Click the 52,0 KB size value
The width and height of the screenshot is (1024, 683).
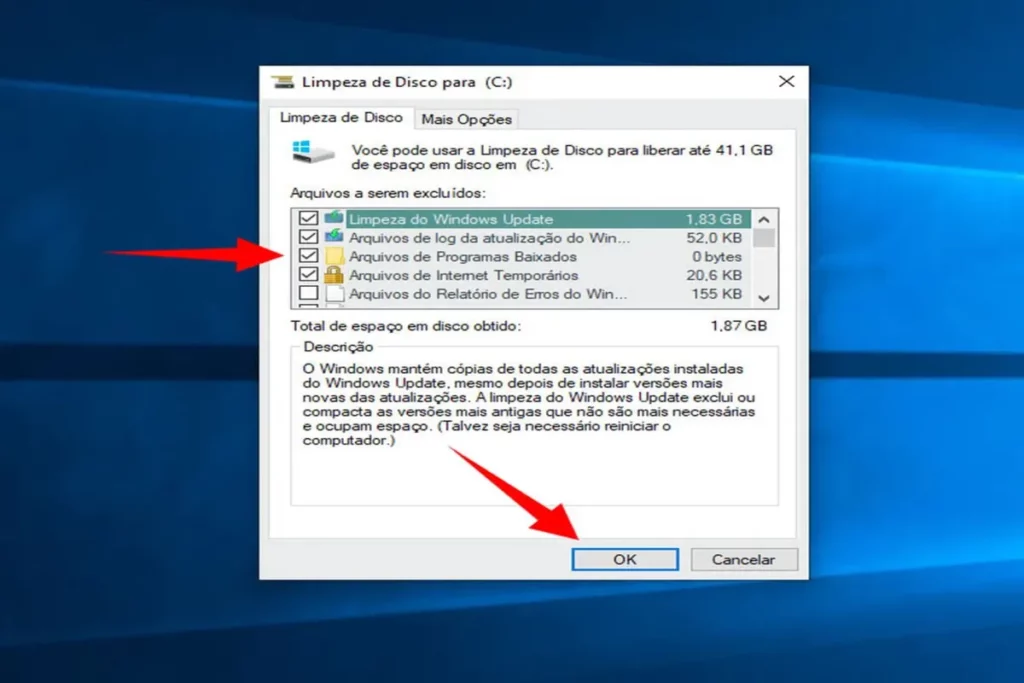point(714,238)
